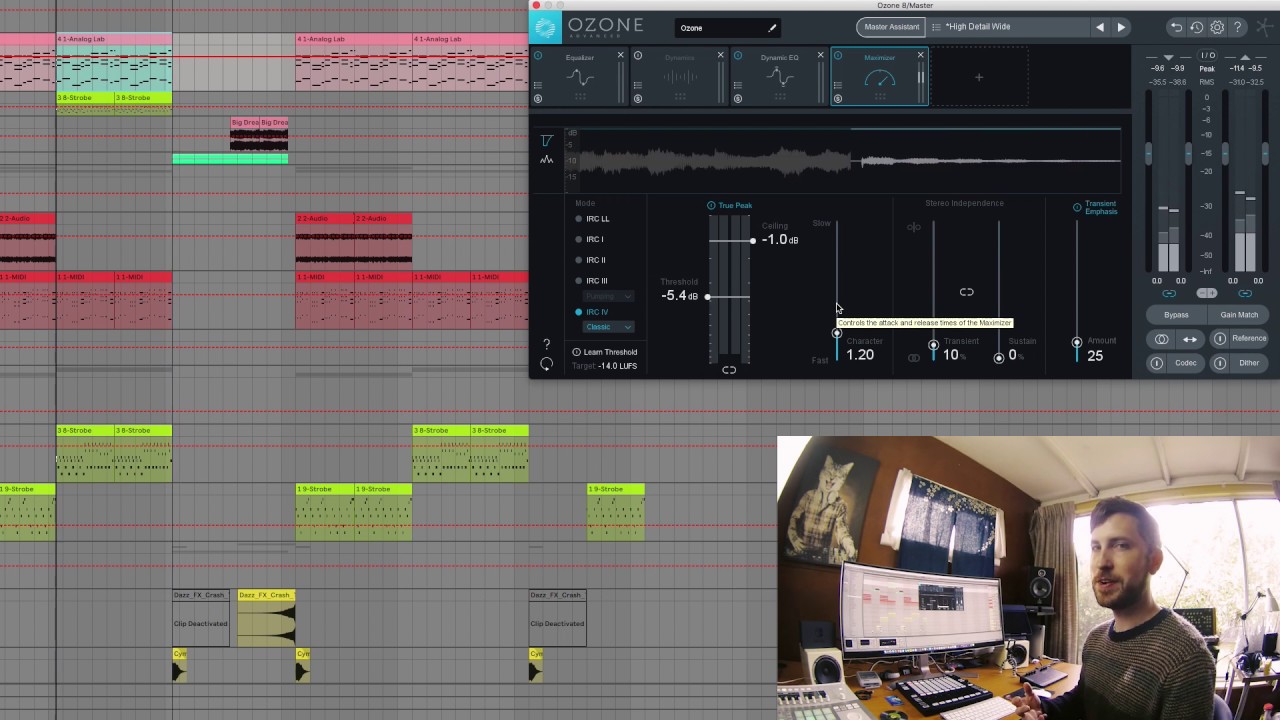The height and width of the screenshot is (720, 1280).
Task: Enable Codec preview toggle
Action: pyautogui.click(x=1157, y=363)
